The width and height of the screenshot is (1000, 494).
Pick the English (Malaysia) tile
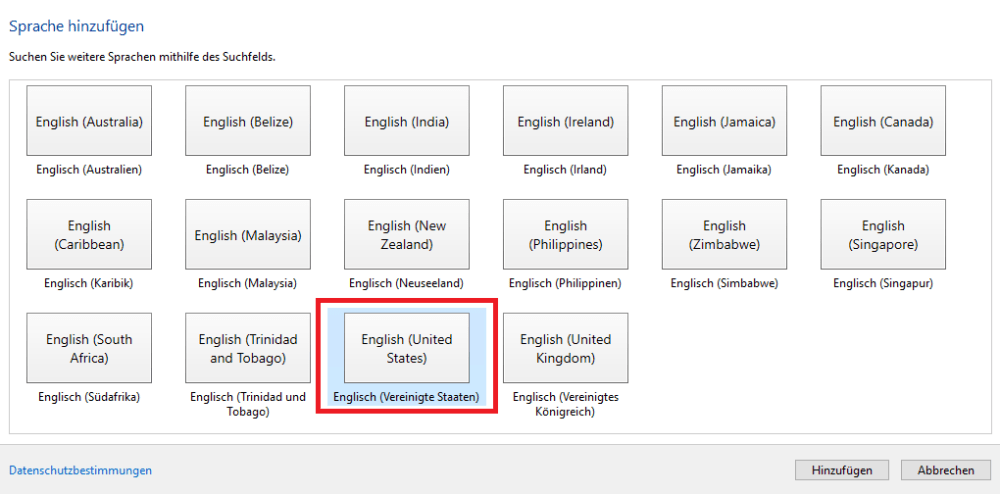pos(248,235)
